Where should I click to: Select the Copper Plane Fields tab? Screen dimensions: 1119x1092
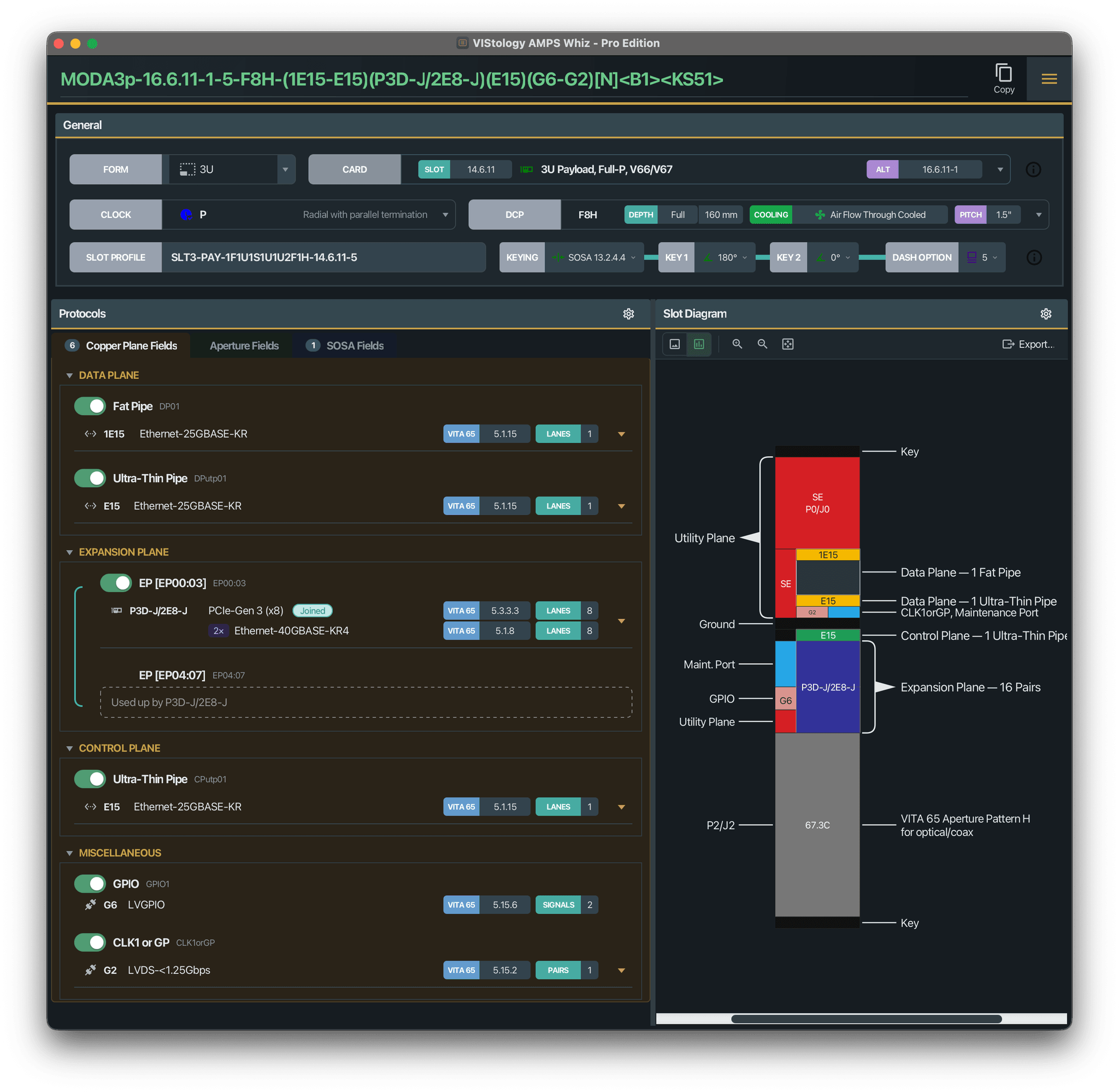(x=121, y=346)
